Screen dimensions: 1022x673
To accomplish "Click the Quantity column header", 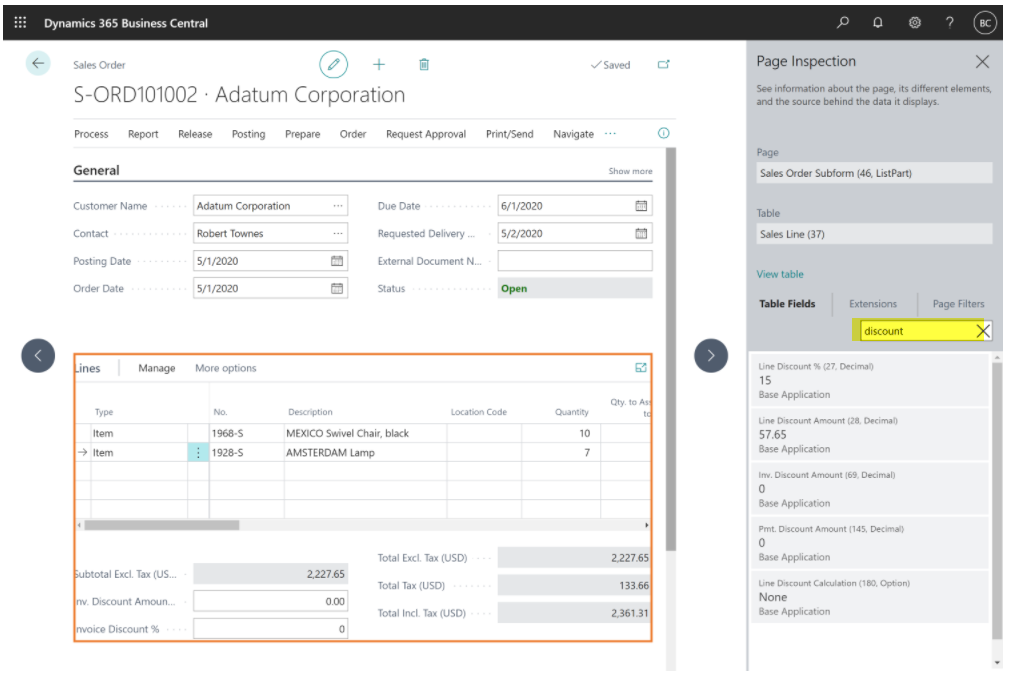I will (572, 412).
